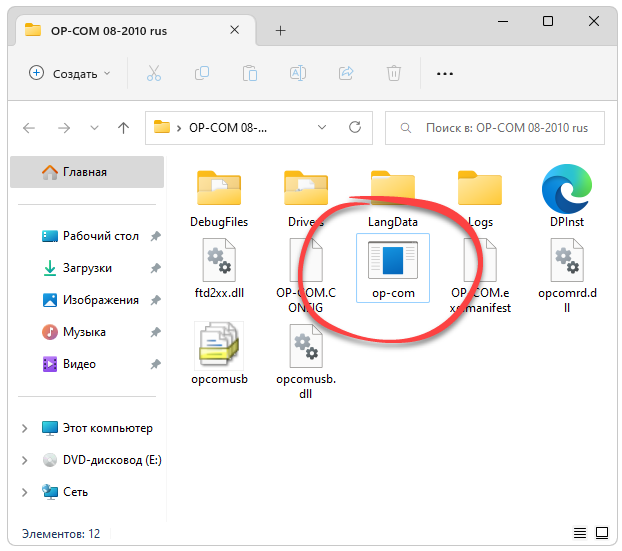Open Загрузки in sidebar
This screenshot has width=622, height=551.
click(77, 268)
